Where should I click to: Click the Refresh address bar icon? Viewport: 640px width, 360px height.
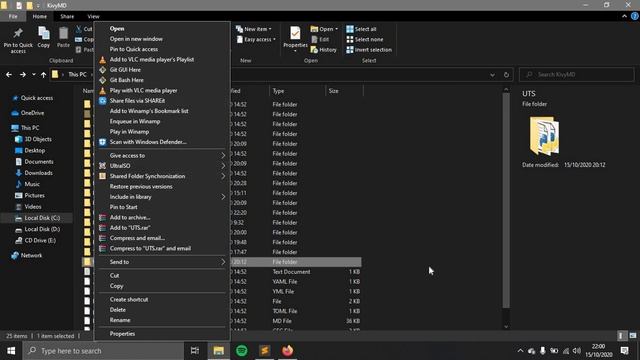pos(506,75)
